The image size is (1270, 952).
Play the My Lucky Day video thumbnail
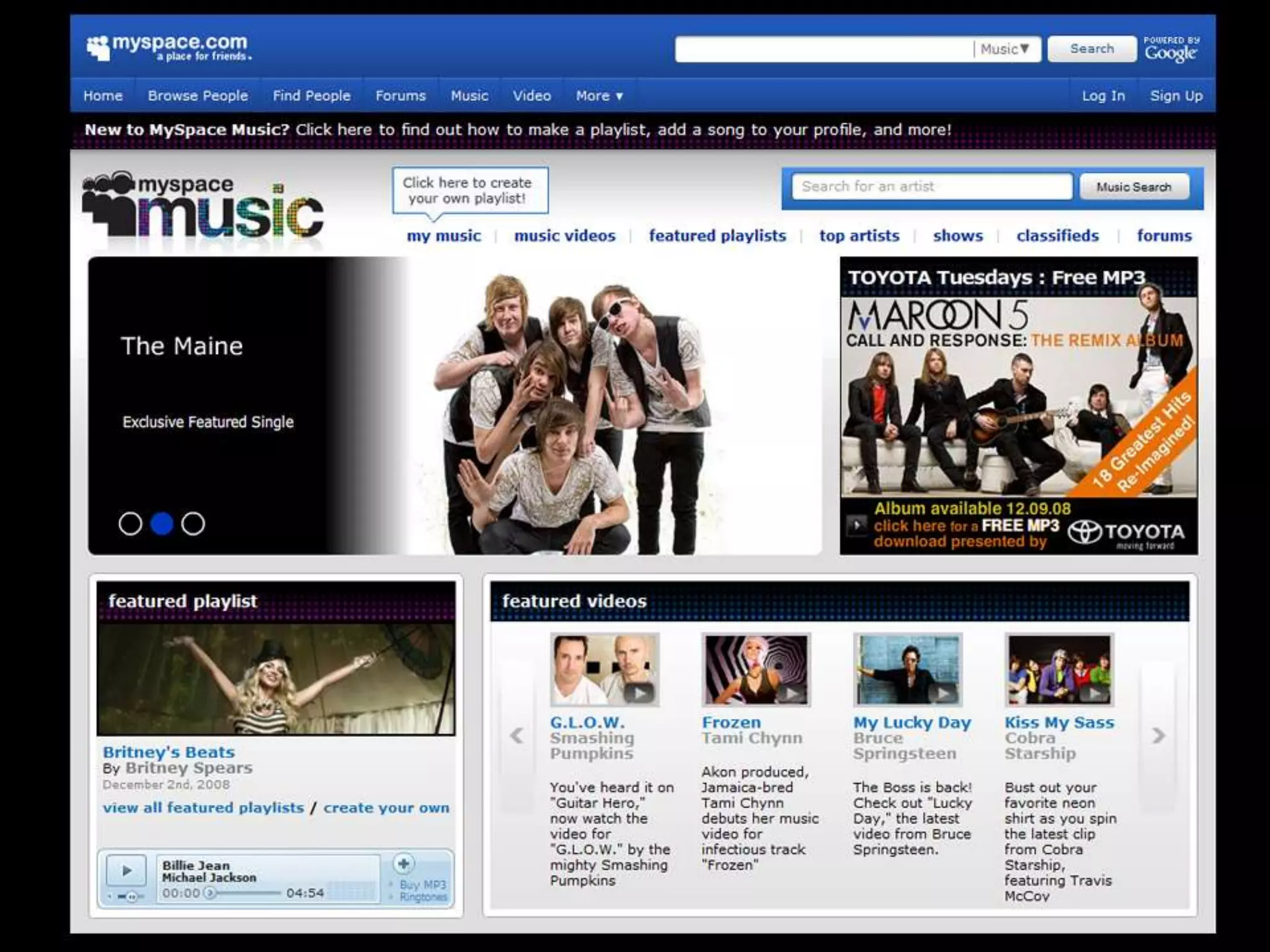point(908,670)
